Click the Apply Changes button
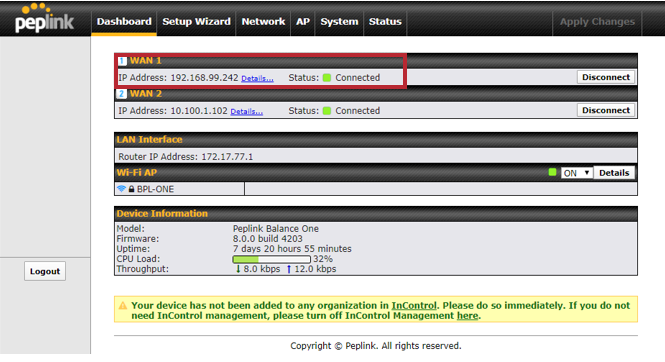The image size is (665, 362). [x=597, y=22]
